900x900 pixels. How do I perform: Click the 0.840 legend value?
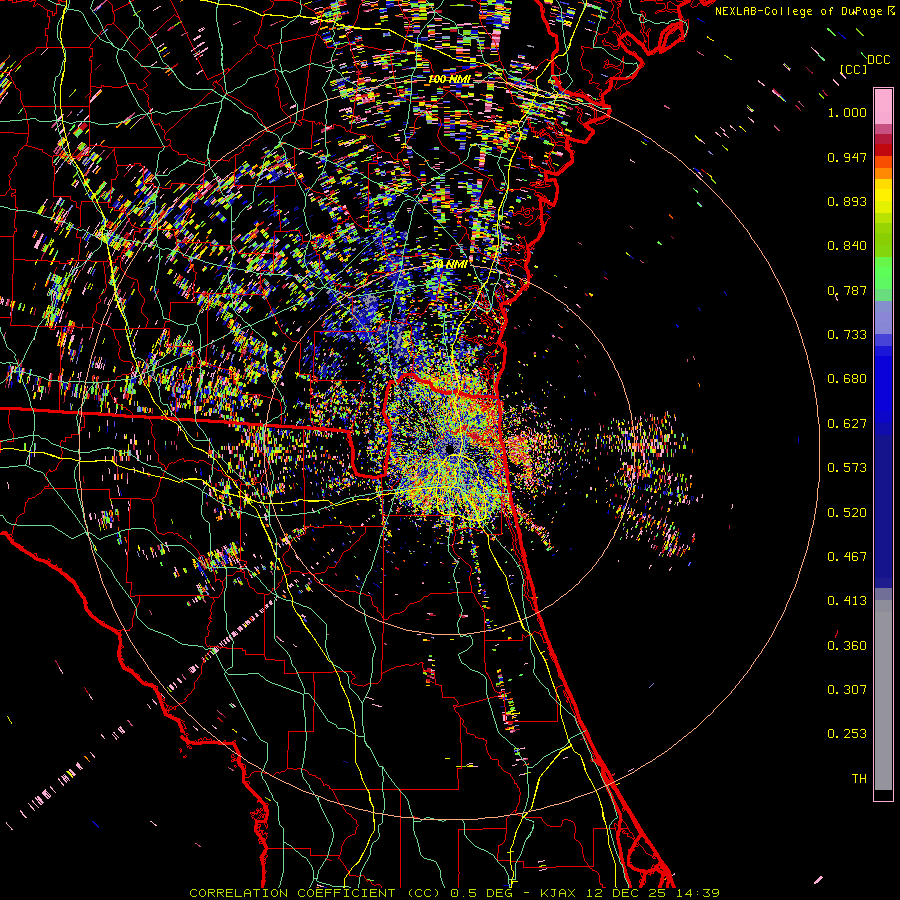point(847,246)
